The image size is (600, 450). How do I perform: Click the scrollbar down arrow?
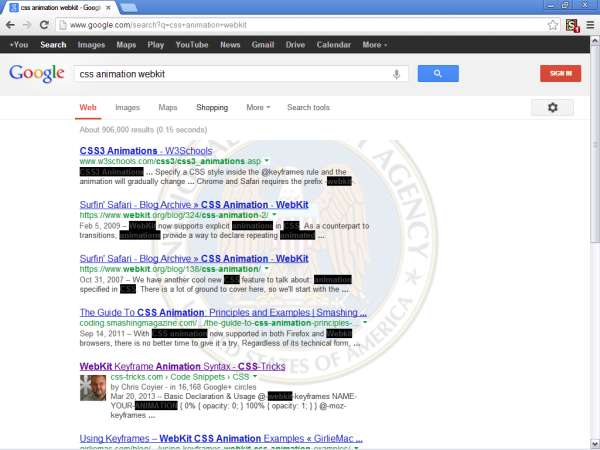pos(595,444)
